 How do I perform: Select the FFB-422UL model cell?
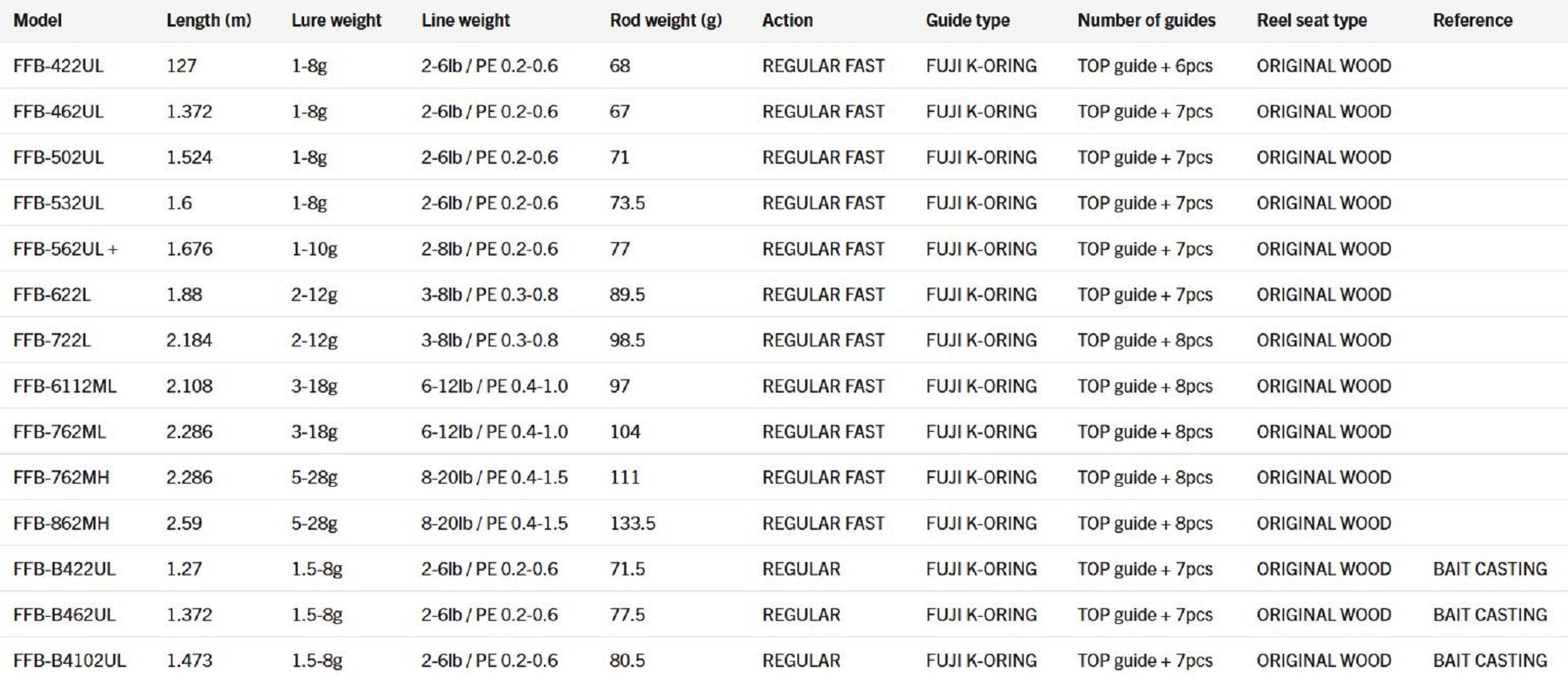[58, 66]
